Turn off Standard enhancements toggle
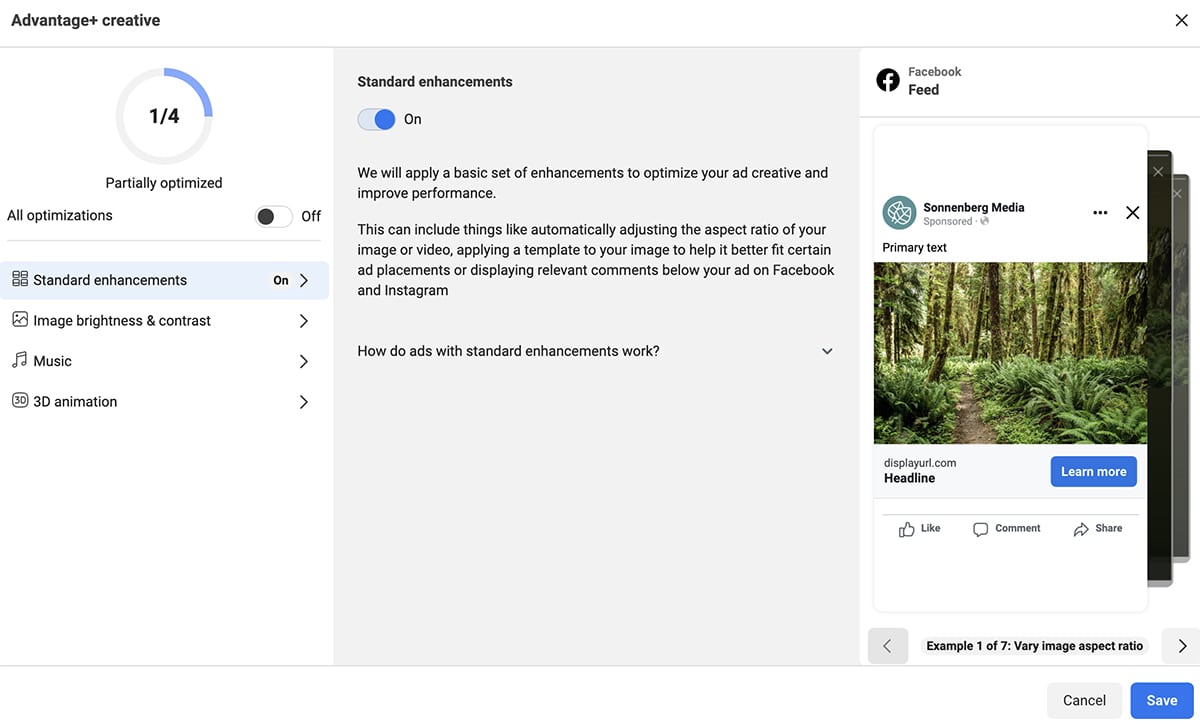 point(377,119)
